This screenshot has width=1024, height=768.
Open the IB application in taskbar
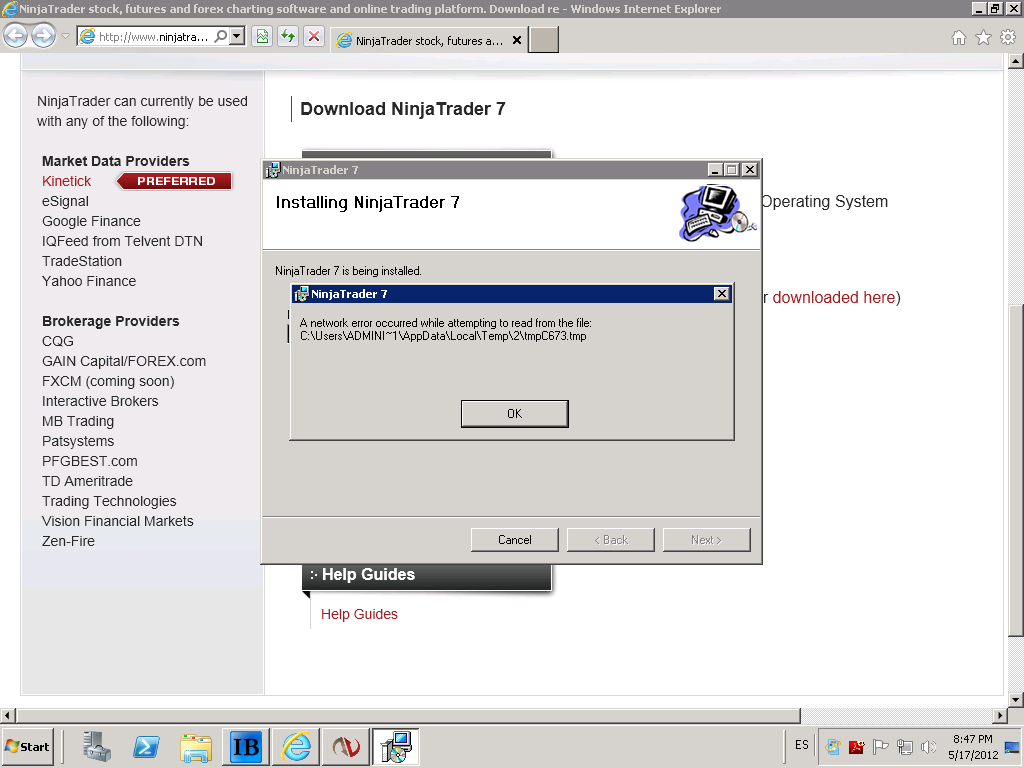(x=246, y=746)
